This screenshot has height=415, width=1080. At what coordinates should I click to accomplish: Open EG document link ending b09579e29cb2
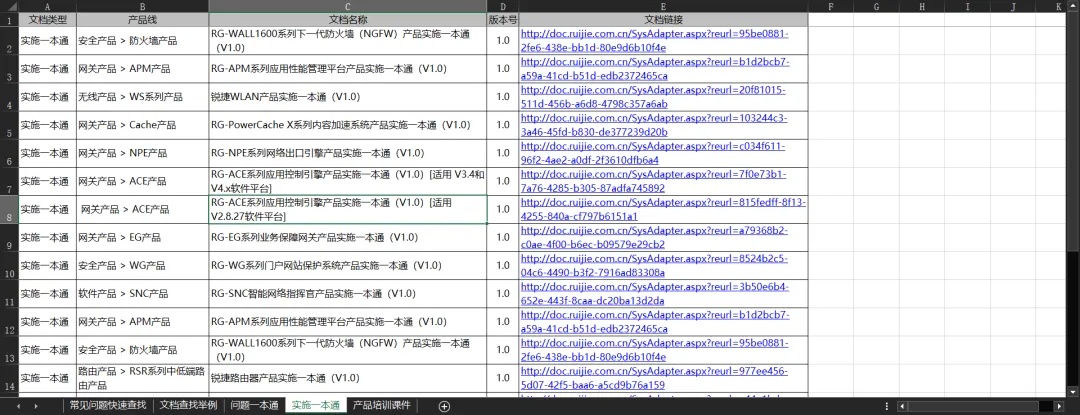(654, 237)
